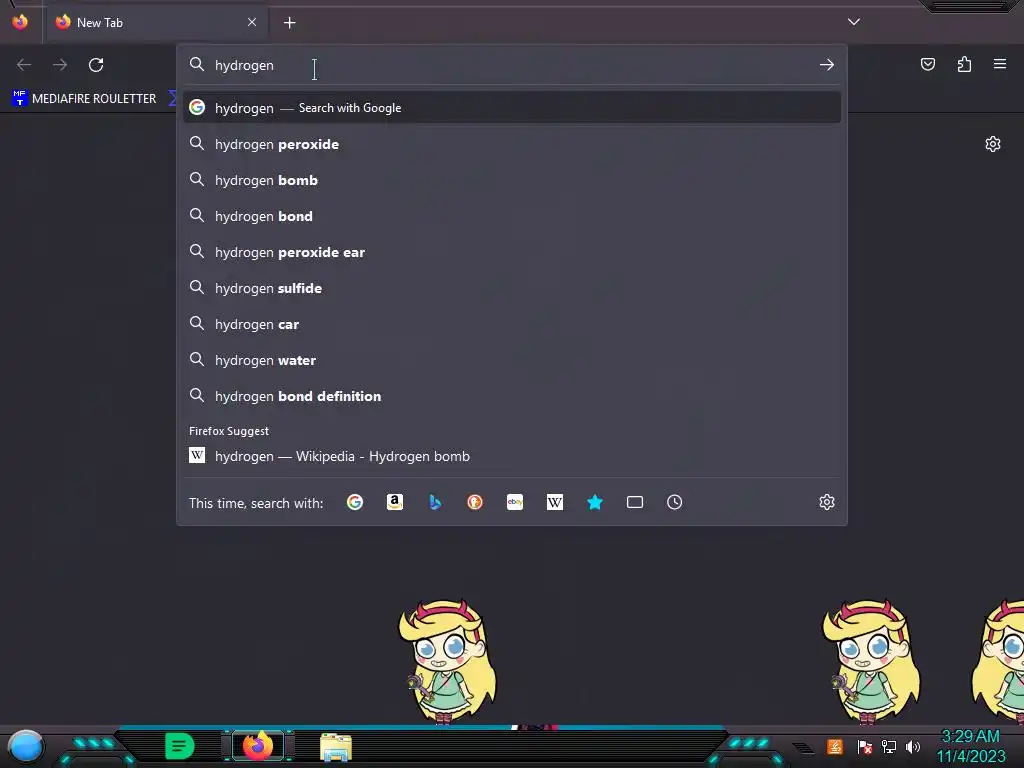Image resolution: width=1024 pixels, height=768 pixels.
Task: Search with DuckDuckGo one-off icon
Action: pyautogui.click(x=475, y=502)
